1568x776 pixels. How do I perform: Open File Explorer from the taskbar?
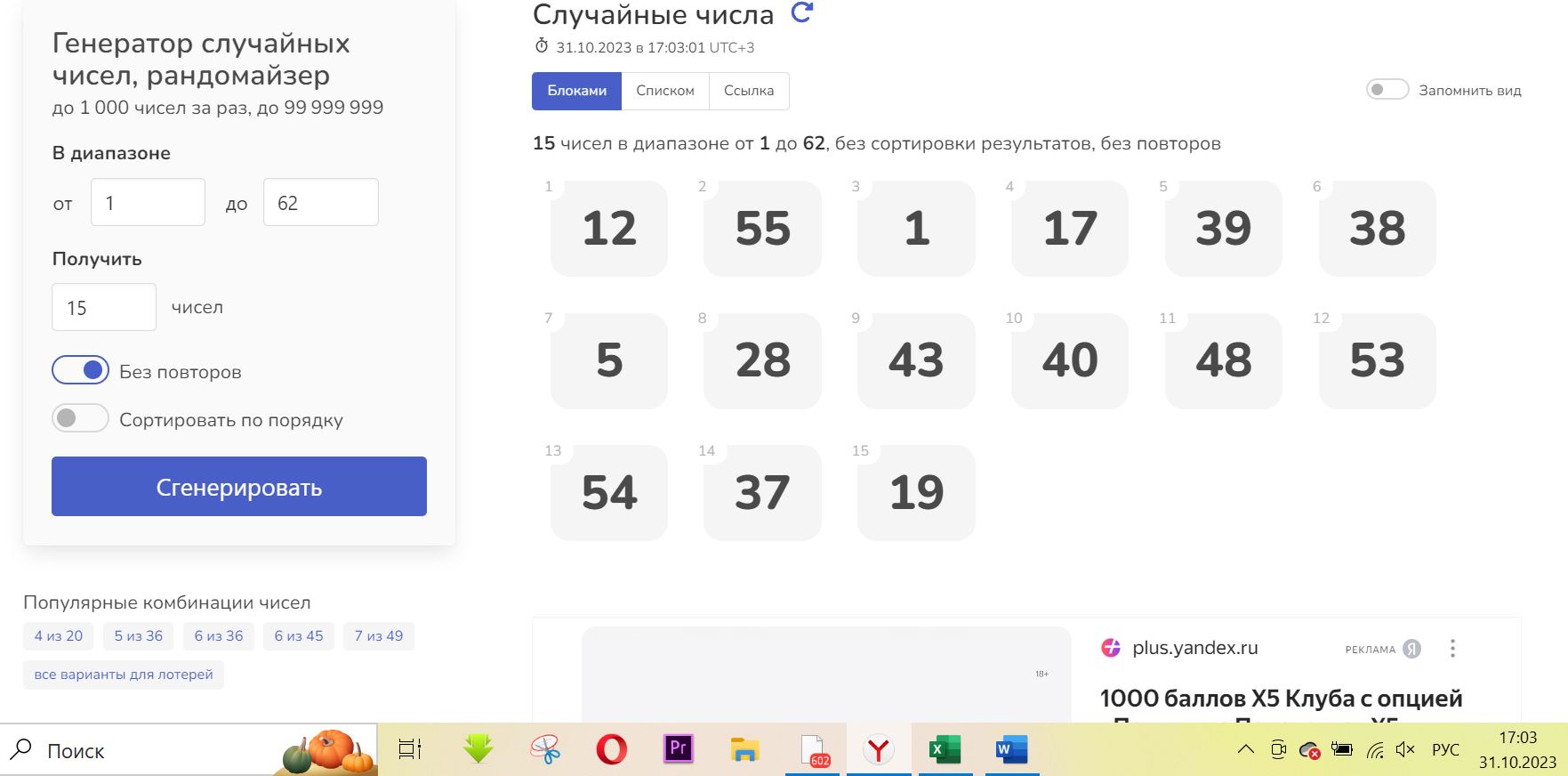744,750
